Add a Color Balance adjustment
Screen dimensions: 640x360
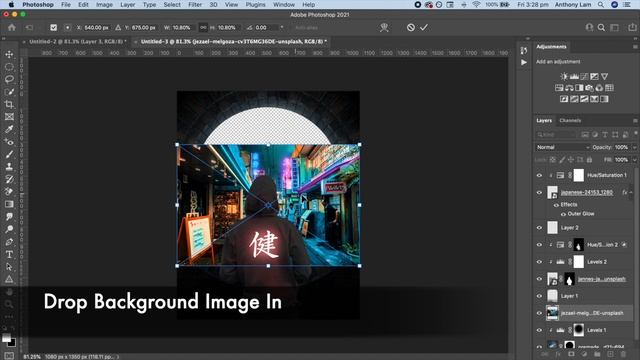pos(569,88)
